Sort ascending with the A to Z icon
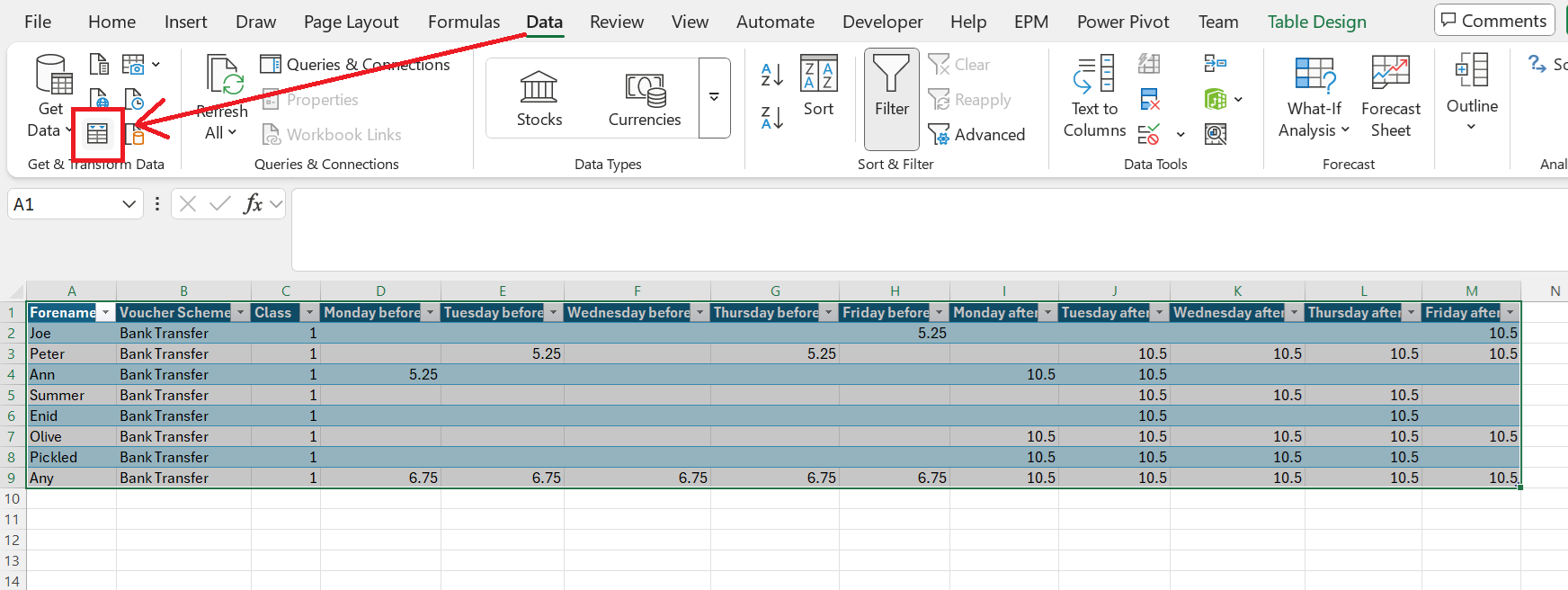The image size is (1568, 590). point(771,75)
